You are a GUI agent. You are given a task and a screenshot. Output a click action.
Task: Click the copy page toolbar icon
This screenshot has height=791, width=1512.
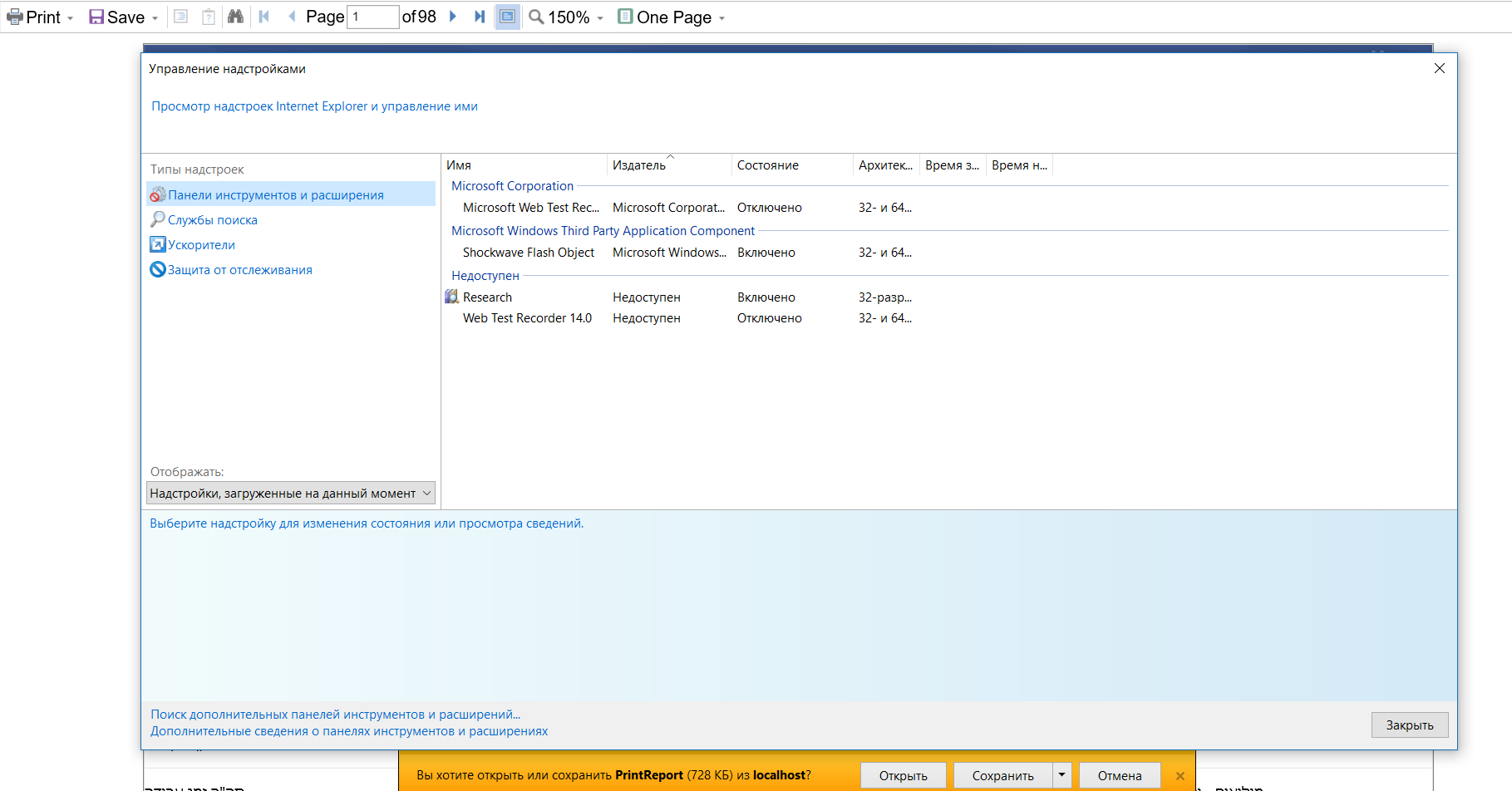180,17
